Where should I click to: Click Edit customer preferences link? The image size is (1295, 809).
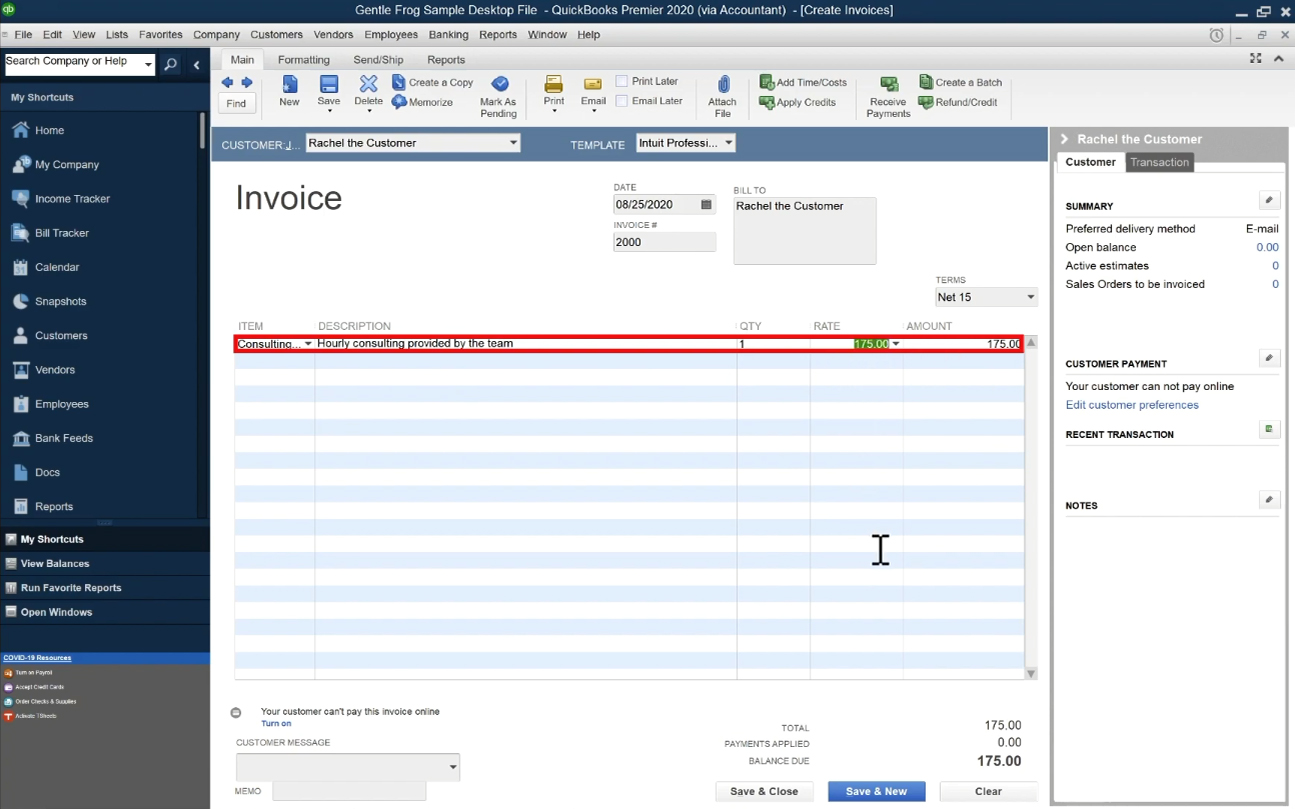click(x=1132, y=405)
